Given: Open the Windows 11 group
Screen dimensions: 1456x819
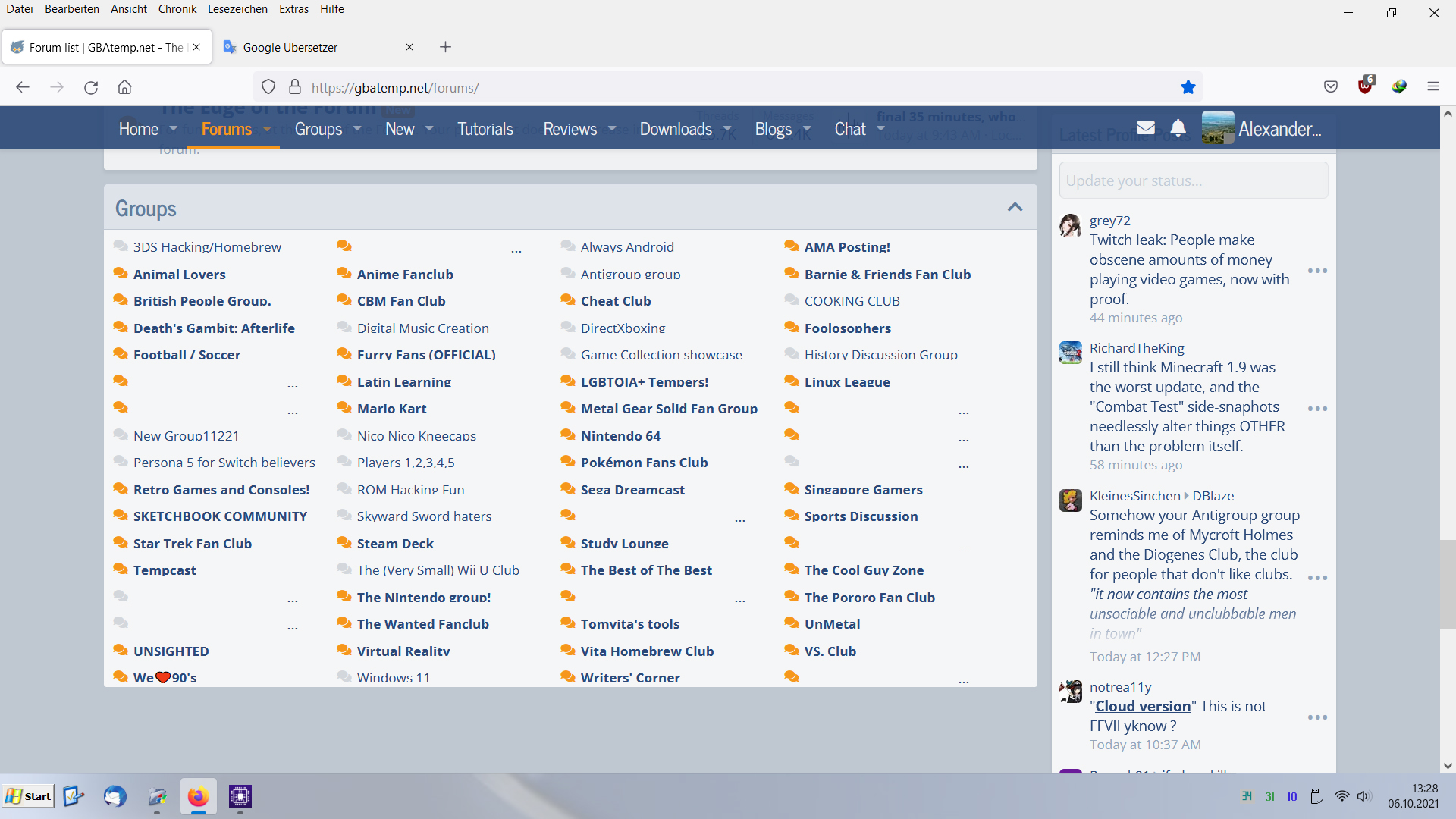Looking at the screenshot, I should pyautogui.click(x=394, y=678).
